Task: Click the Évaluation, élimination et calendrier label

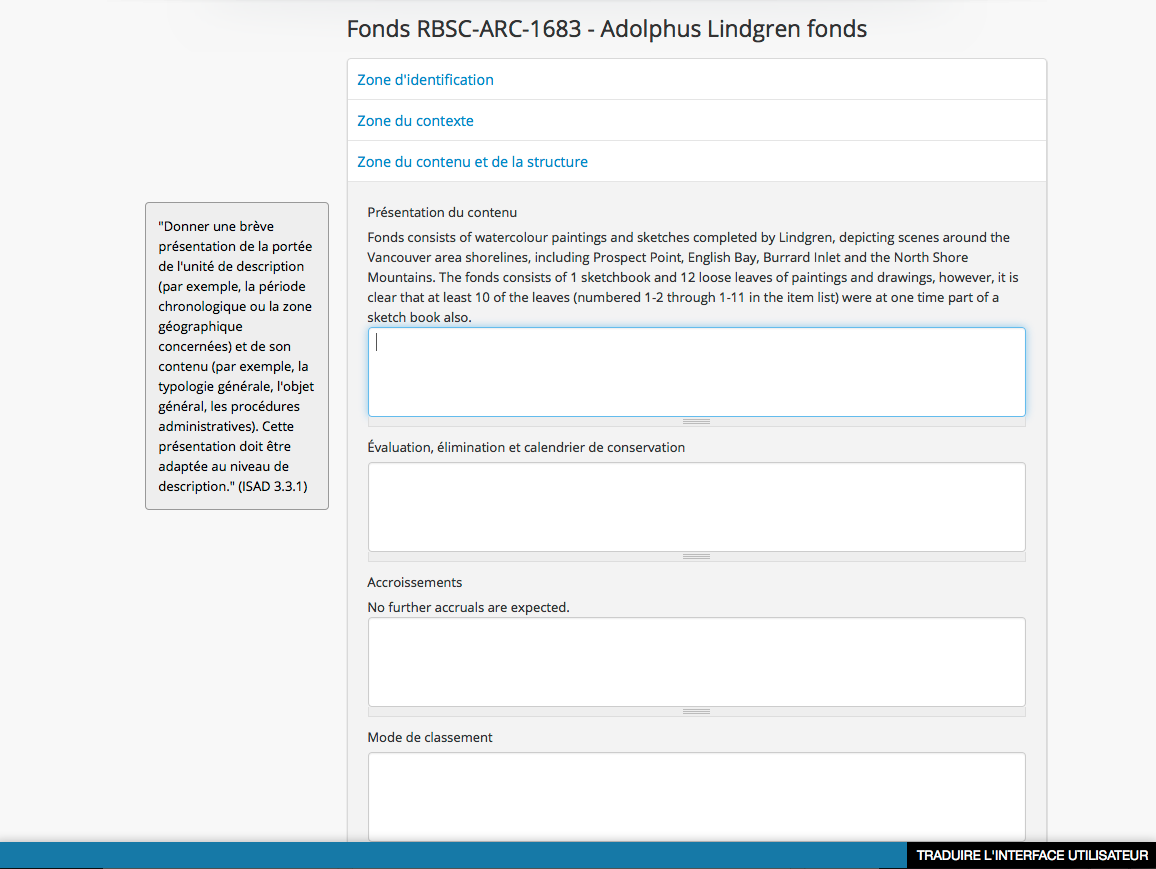Action: tap(526, 447)
